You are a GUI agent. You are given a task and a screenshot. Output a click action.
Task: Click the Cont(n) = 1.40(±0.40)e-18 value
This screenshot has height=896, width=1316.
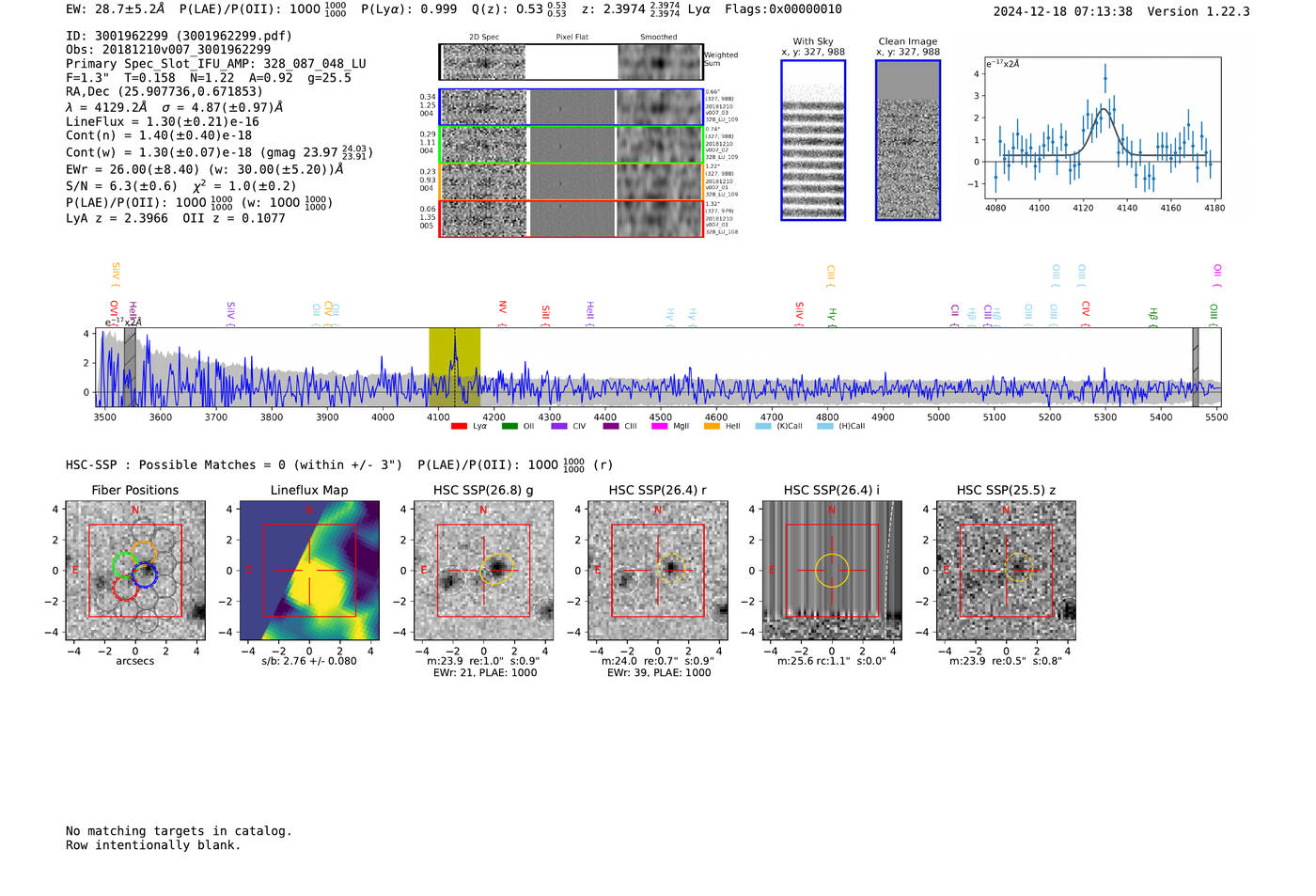(x=159, y=135)
